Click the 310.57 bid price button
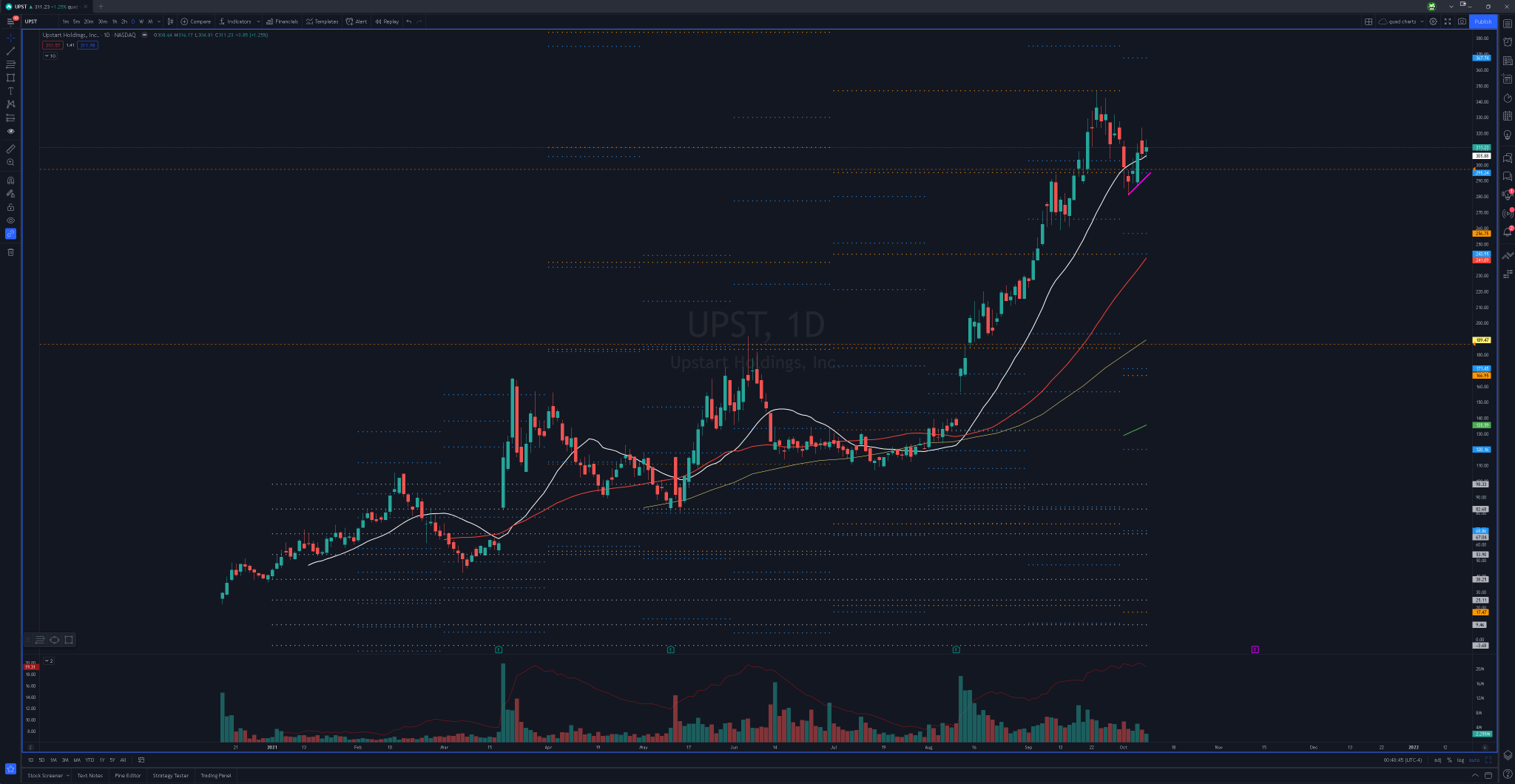The height and width of the screenshot is (784, 1515). tap(53, 45)
